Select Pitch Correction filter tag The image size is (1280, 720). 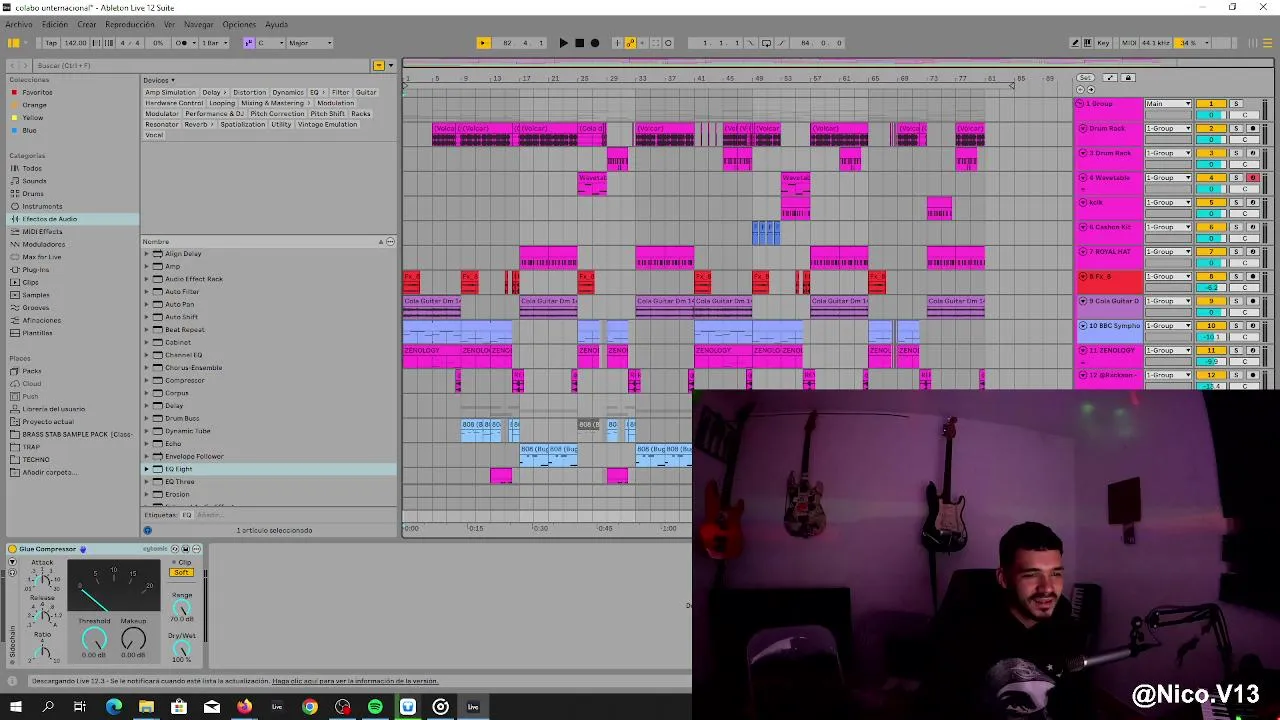pos(277,114)
